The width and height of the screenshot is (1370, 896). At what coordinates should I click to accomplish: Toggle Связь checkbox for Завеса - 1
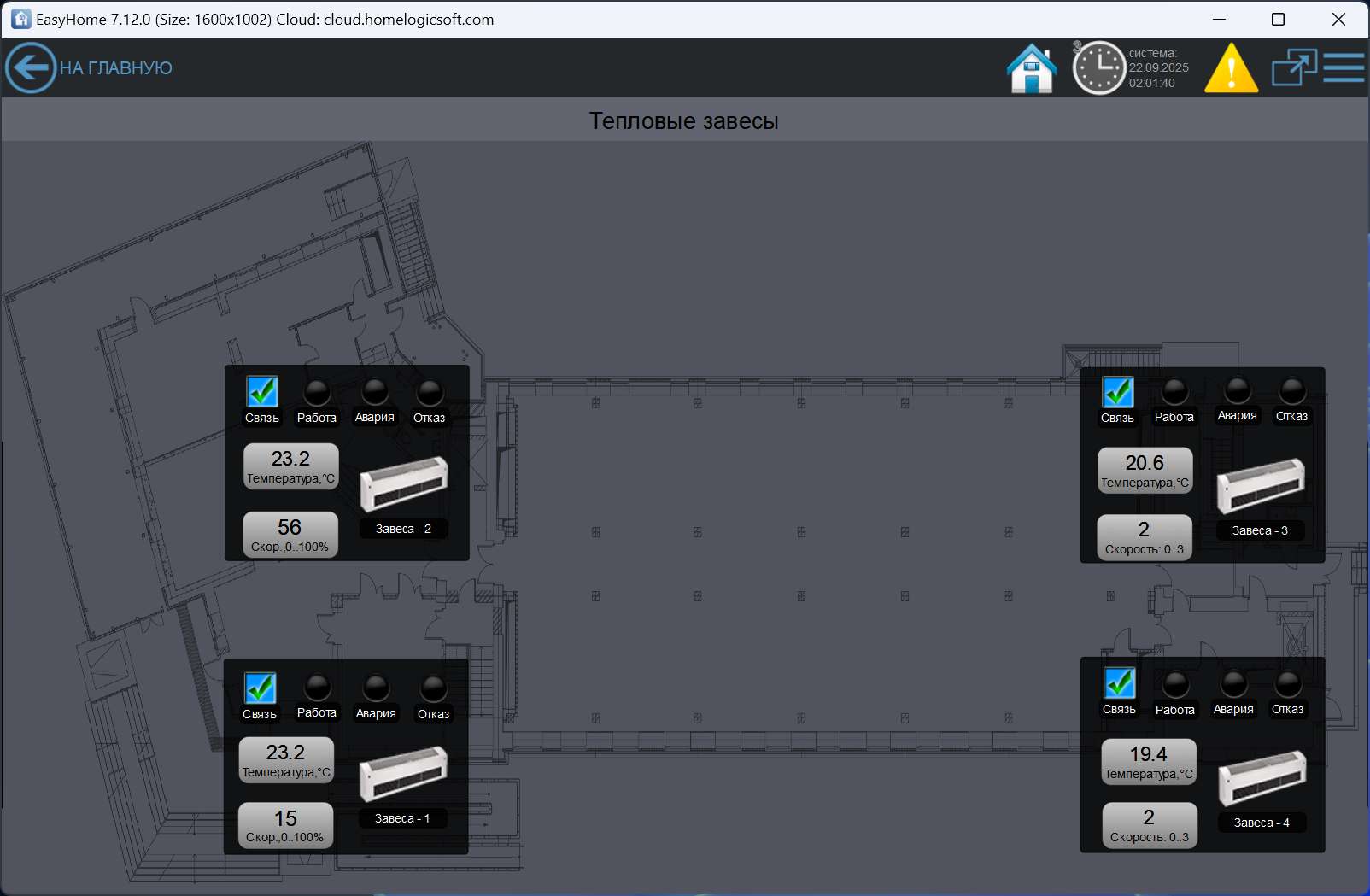click(261, 688)
